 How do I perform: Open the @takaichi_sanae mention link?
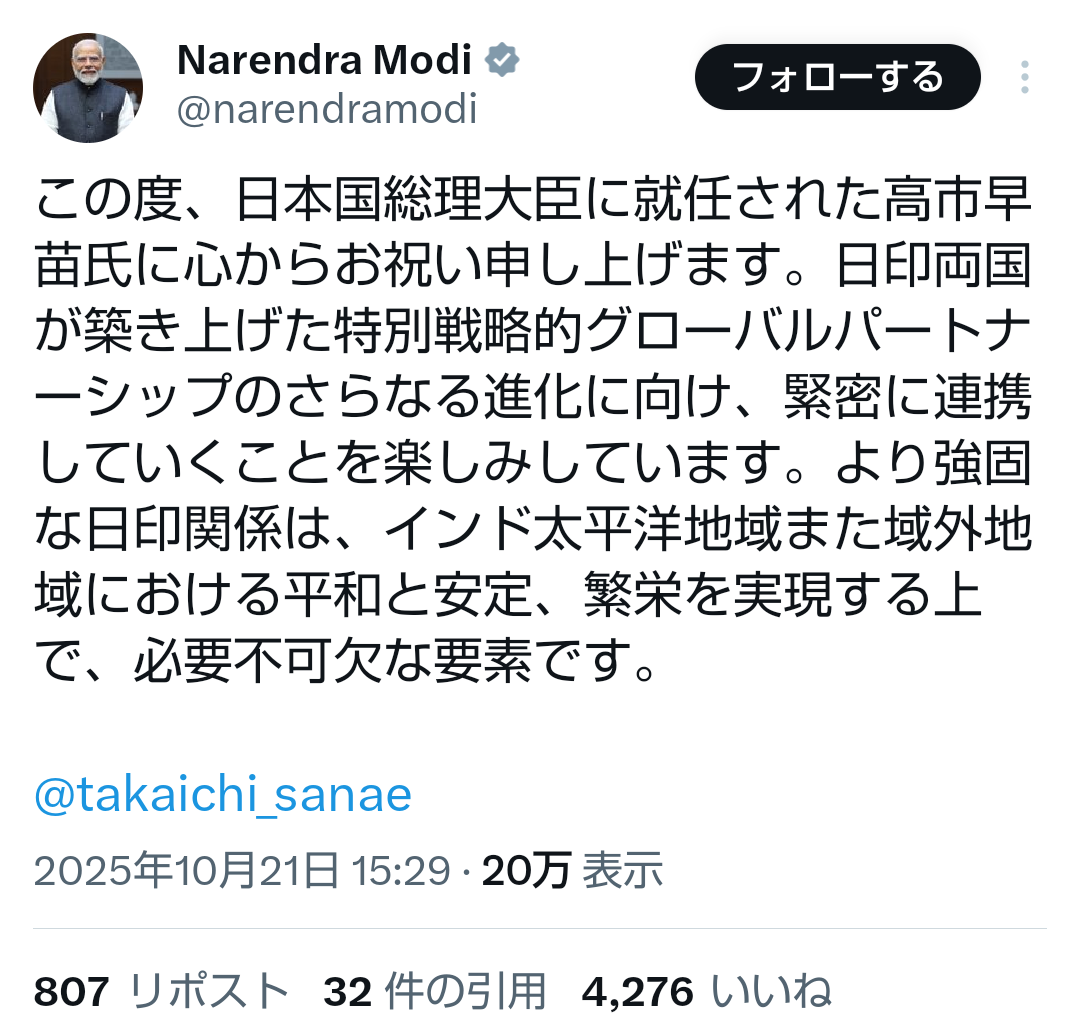(223, 795)
